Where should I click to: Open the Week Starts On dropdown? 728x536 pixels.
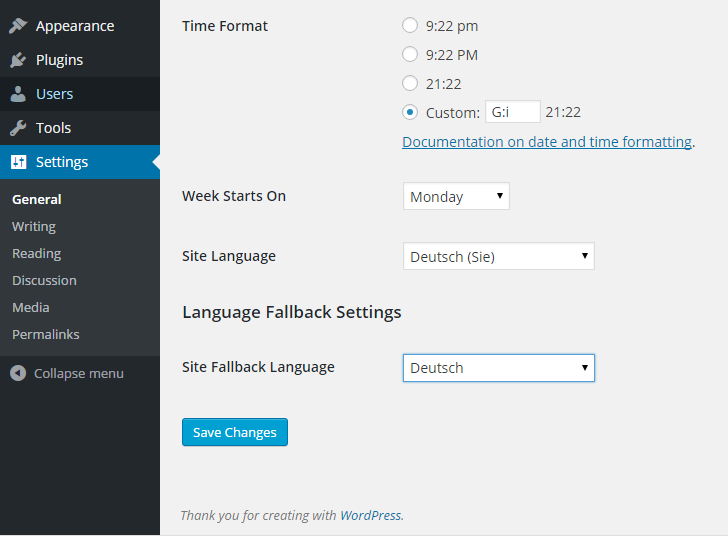(x=456, y=196)
